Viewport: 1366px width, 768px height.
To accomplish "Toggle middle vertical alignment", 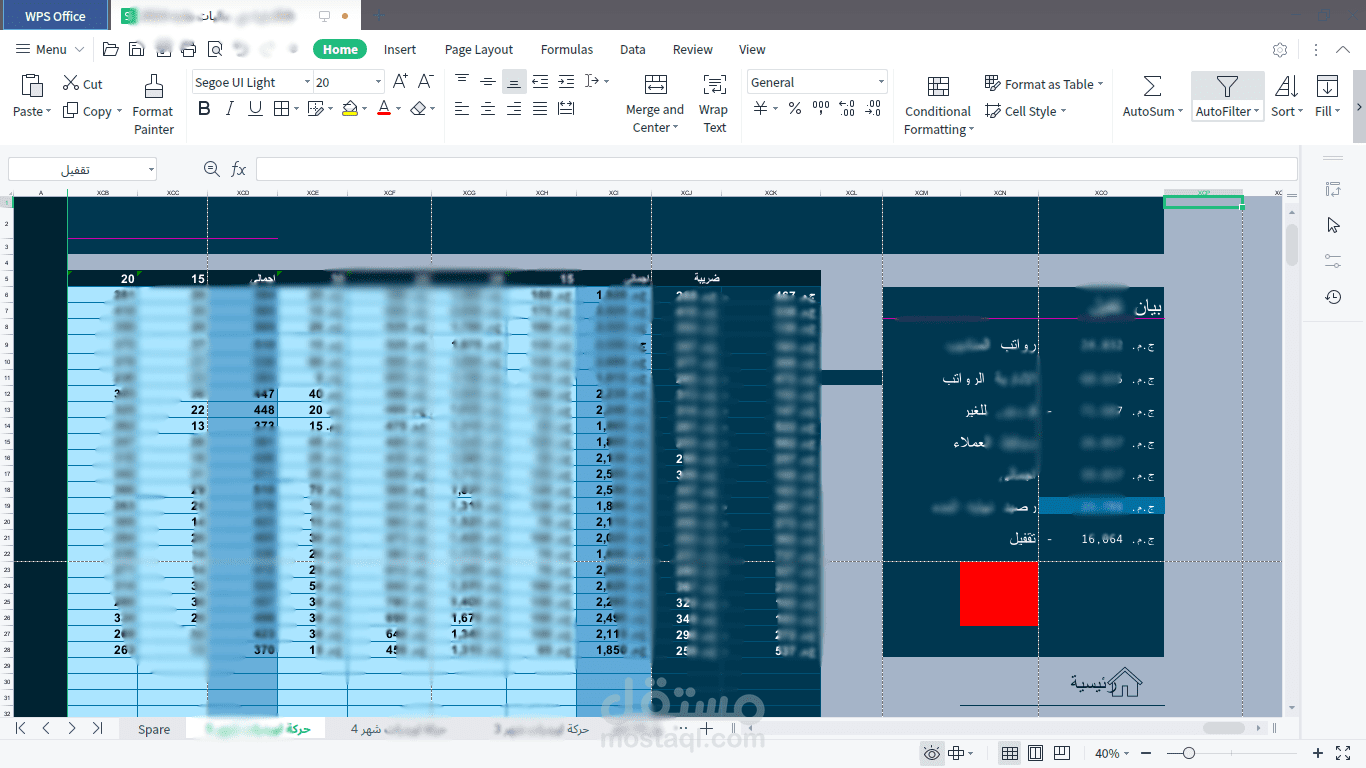I will pyautogui.click(x=487, y=81).
